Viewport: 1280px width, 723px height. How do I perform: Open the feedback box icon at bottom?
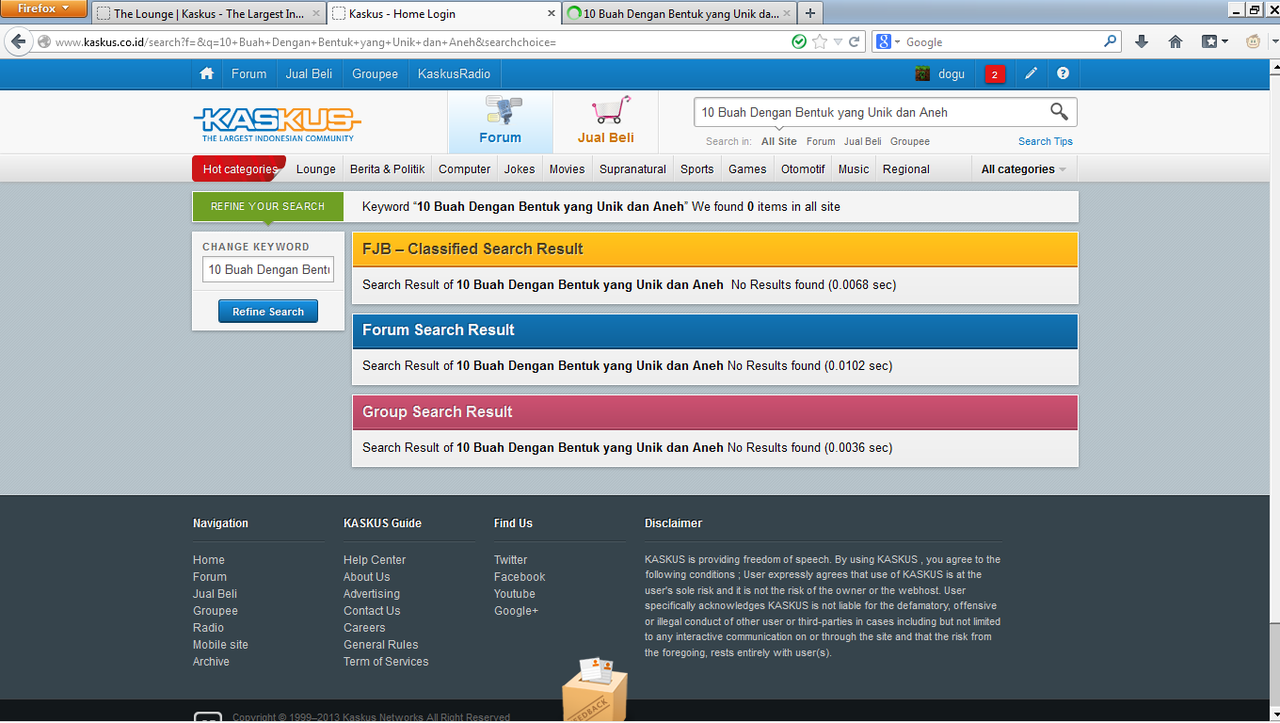pos(595,688)
